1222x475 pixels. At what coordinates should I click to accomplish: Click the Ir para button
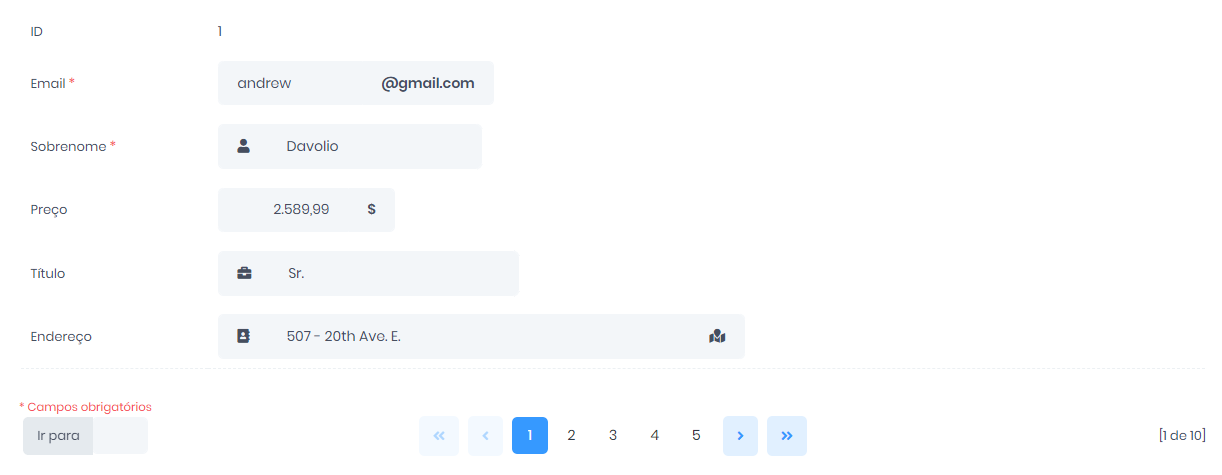[x=58, y=436]
